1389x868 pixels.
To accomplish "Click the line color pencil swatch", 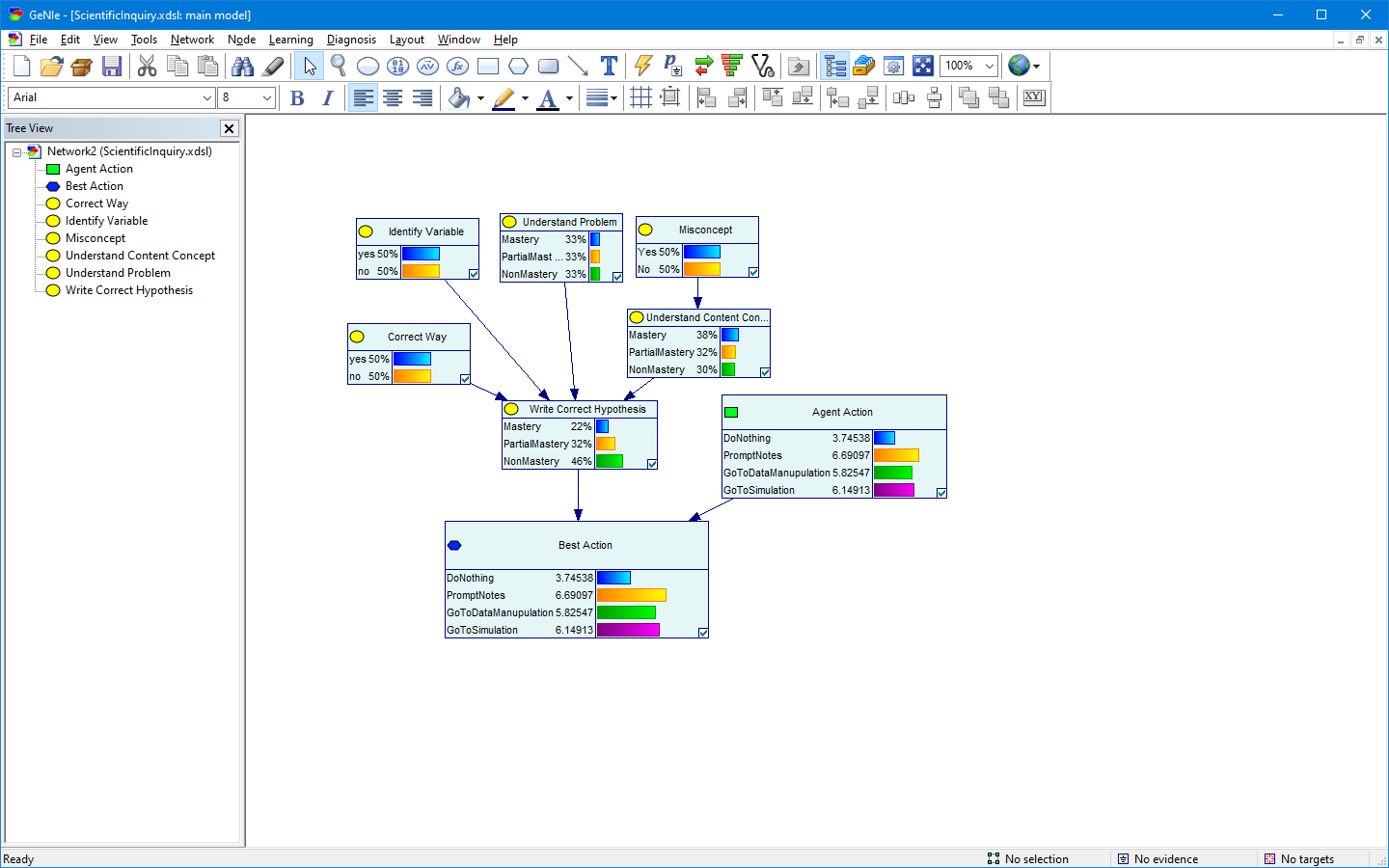I will pyautogui.click(x=504, y=97).
